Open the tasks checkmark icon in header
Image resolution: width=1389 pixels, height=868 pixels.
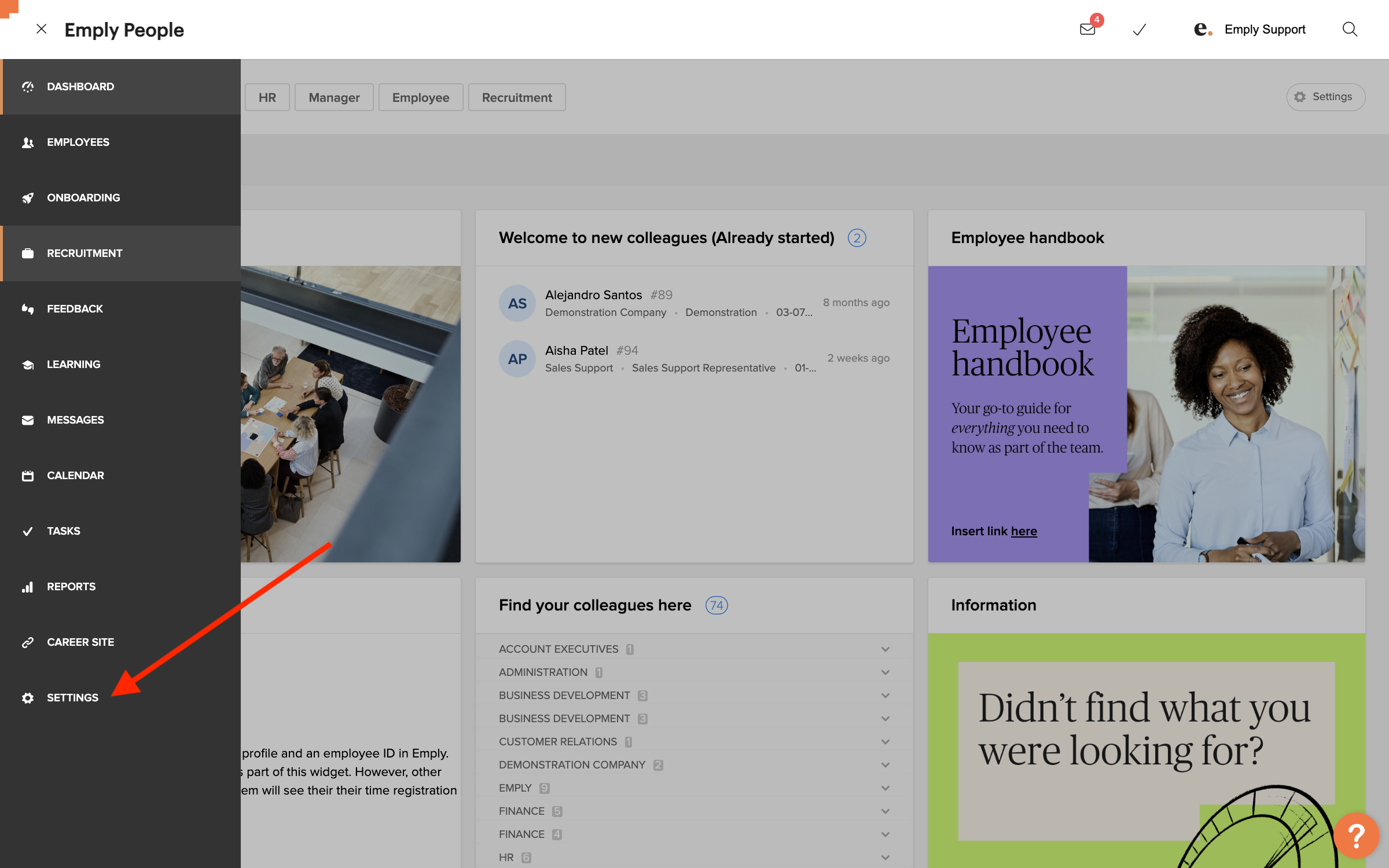[1139, 30]
